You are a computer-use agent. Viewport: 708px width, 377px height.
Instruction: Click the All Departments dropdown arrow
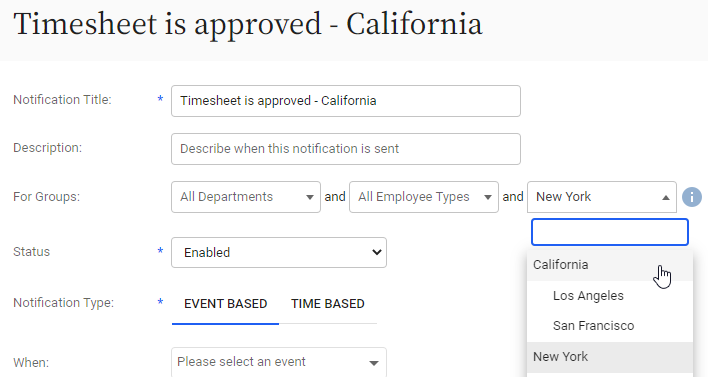click(x=310, y=197)
